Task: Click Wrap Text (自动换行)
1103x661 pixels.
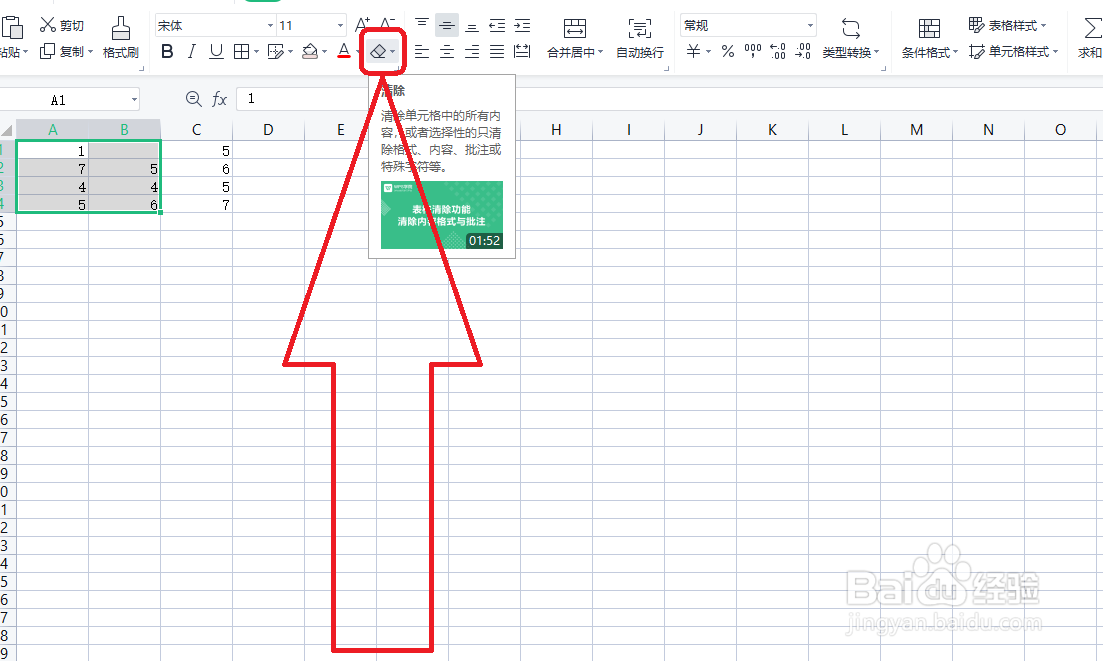Action: coord(639,38)
